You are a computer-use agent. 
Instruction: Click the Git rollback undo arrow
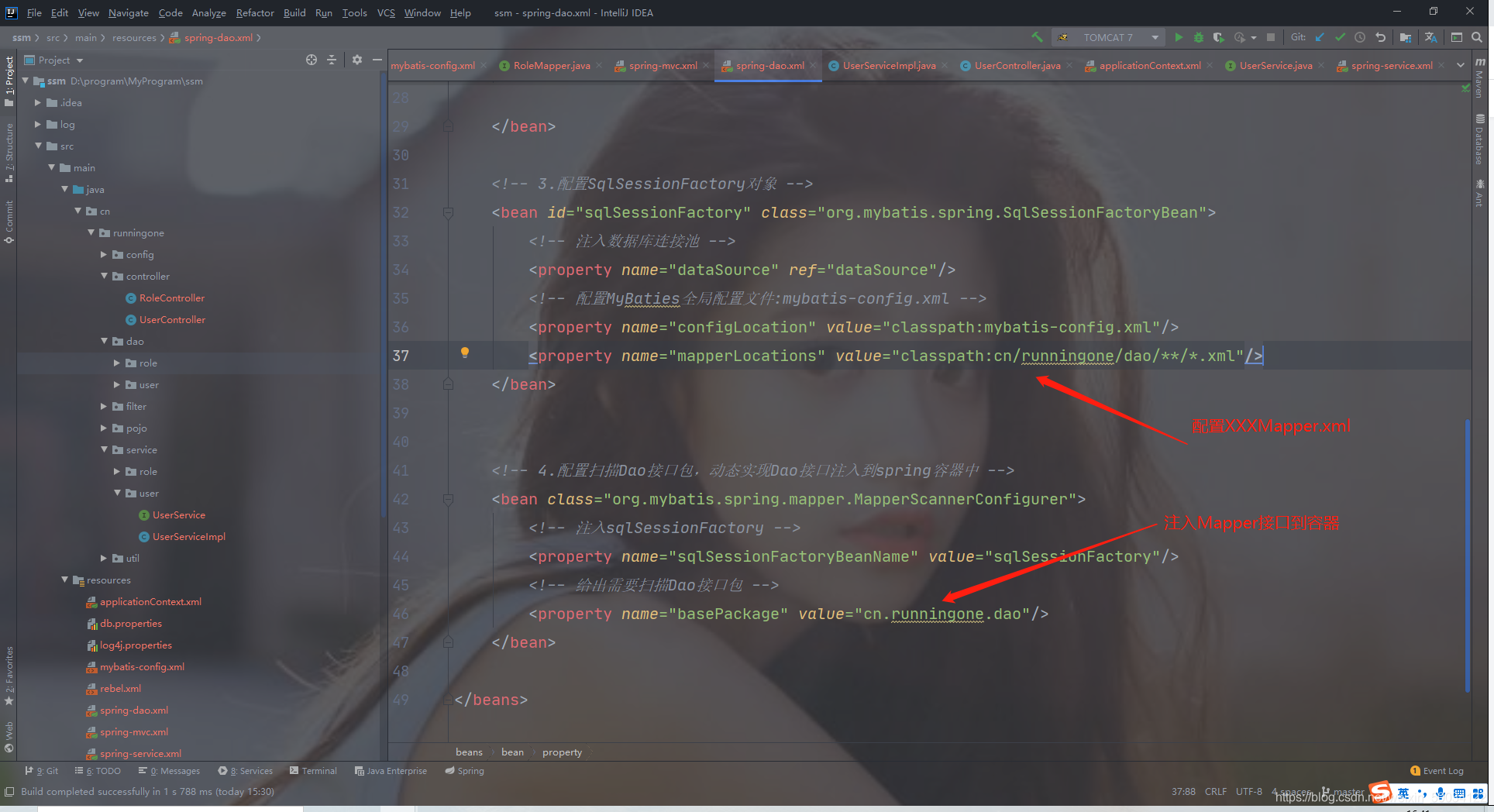click(1380, 37)
